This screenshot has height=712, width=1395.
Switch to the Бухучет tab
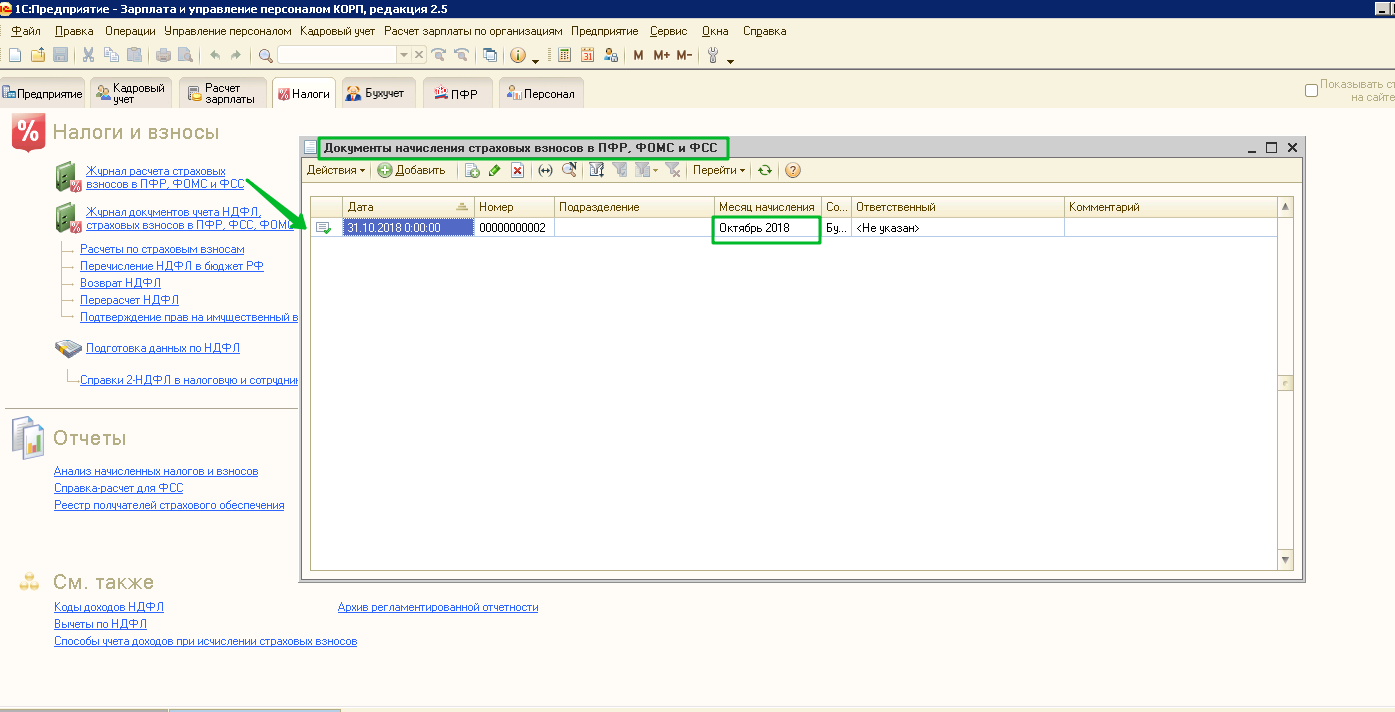376,93
